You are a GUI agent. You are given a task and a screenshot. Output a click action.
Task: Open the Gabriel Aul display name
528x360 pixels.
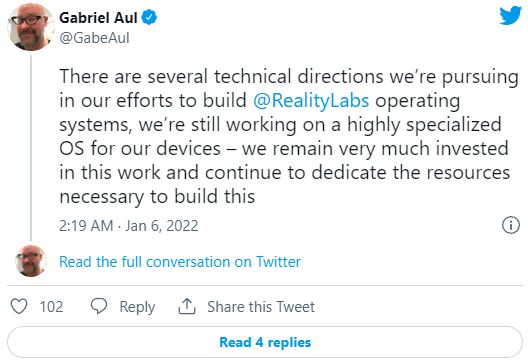[x=98, y=18]
